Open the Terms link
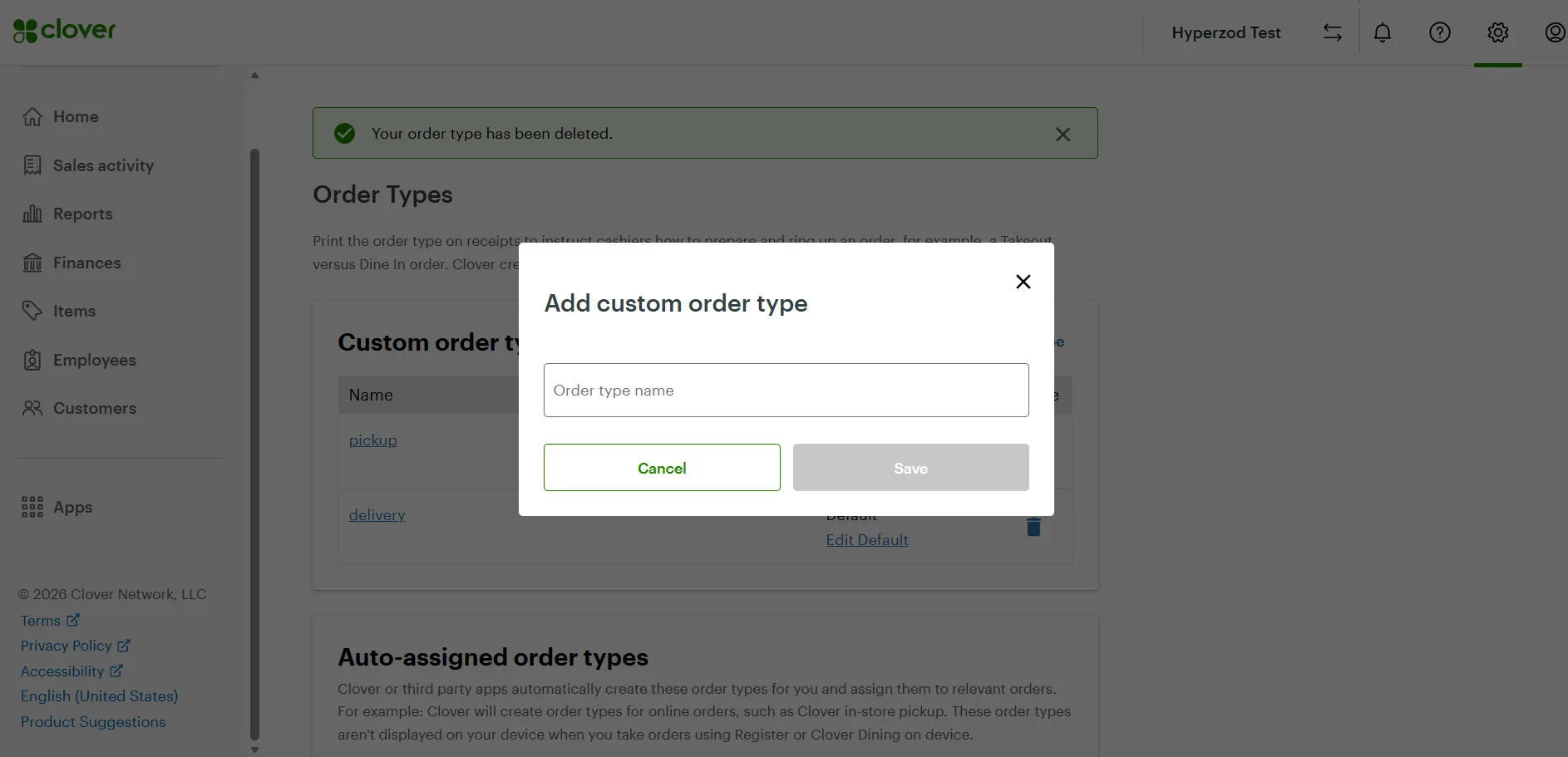Screen dimensions: 1568x757 tap(50, 621)
